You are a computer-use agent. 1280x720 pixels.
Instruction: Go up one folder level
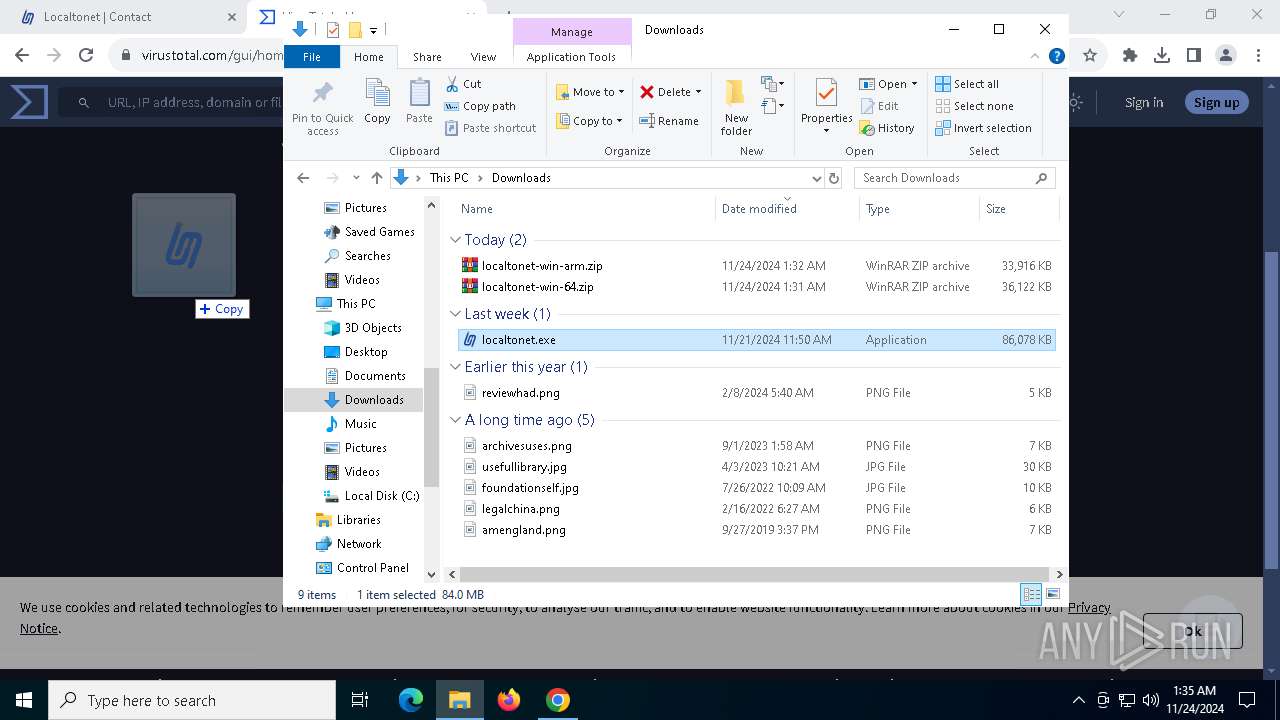tap(376, 178)
